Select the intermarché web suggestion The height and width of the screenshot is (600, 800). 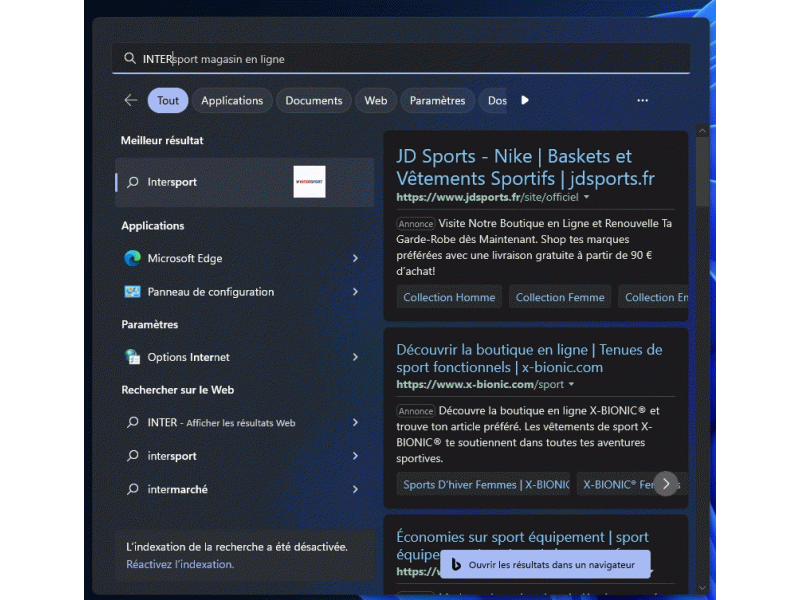tap(244, 489)
